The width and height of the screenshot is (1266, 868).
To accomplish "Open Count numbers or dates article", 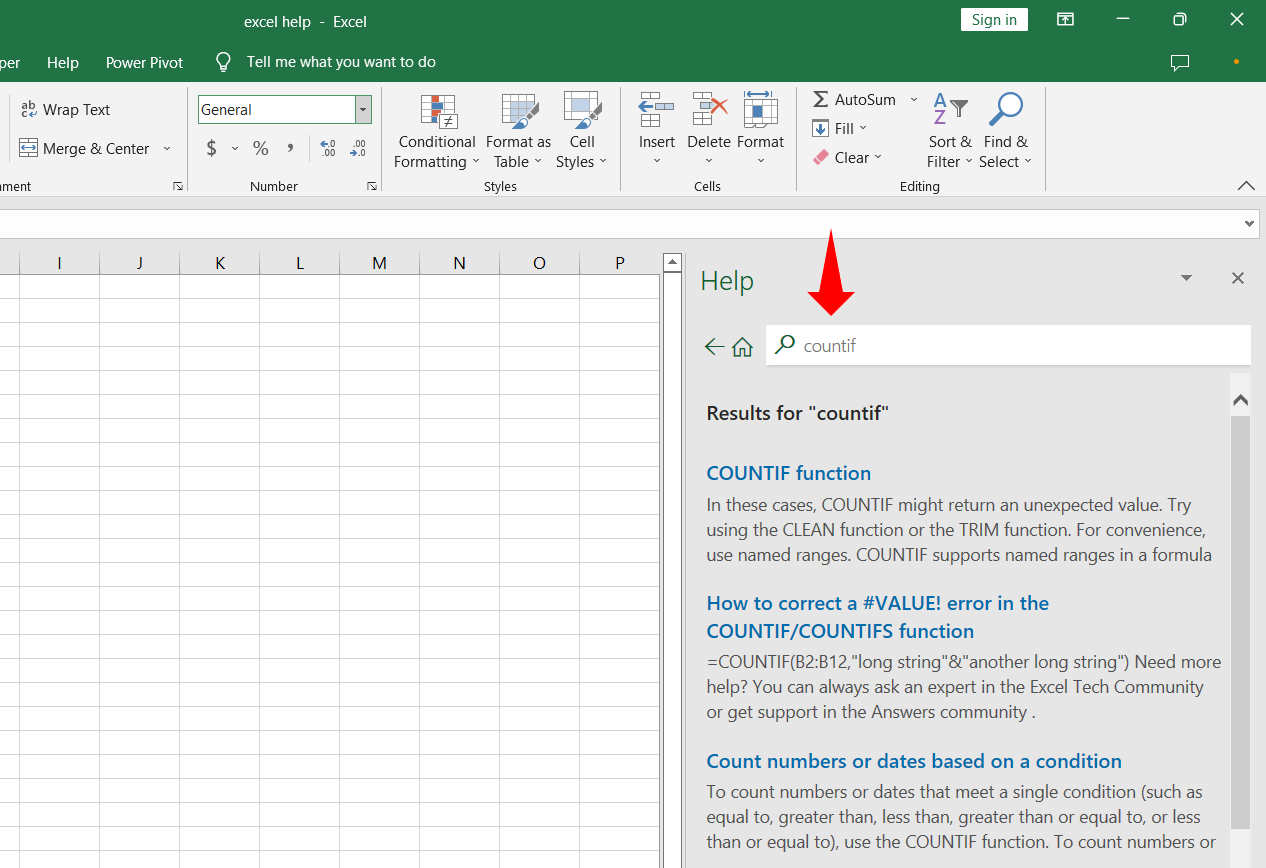I will click(x=914, y=761).
